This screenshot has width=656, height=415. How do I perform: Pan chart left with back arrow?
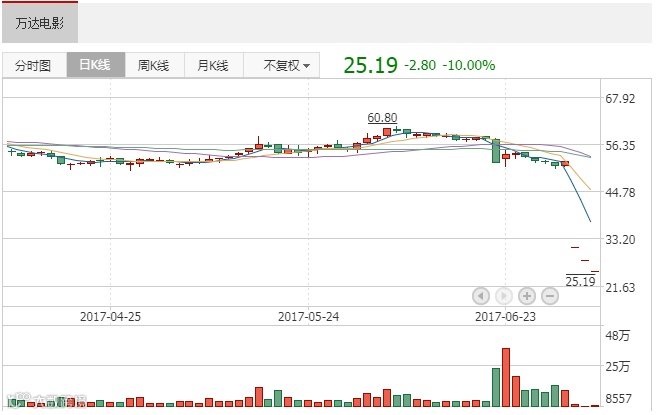coord(481,296)
